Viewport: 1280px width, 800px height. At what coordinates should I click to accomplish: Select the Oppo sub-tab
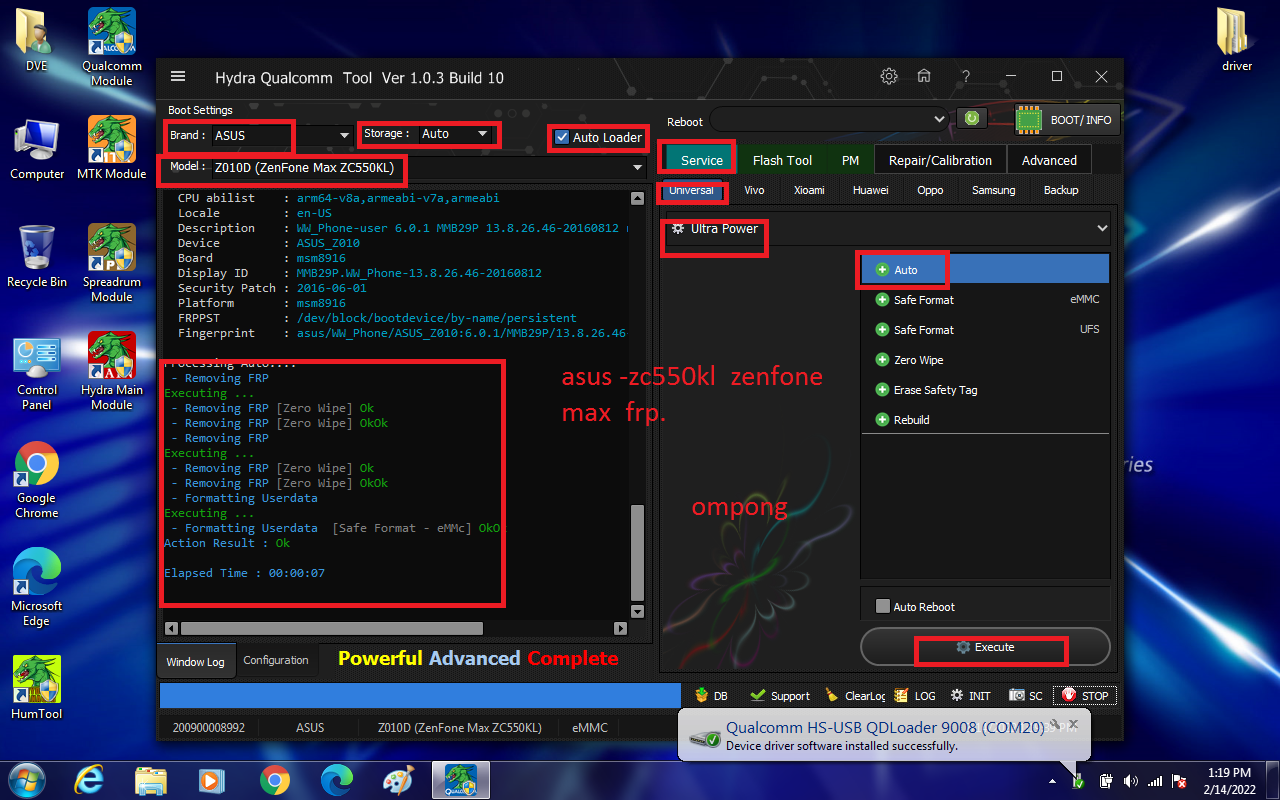click(x=930, y=190)
